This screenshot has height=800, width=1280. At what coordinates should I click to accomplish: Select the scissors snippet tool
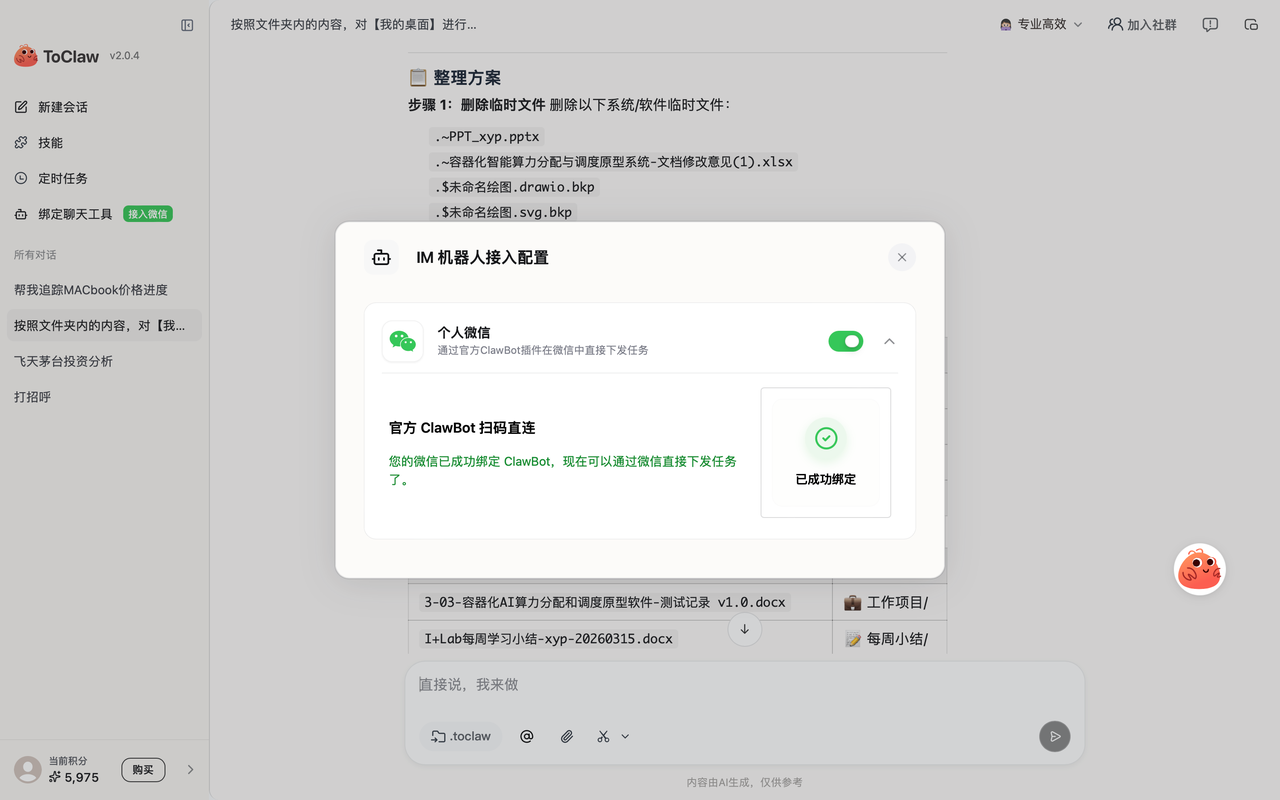601,736
